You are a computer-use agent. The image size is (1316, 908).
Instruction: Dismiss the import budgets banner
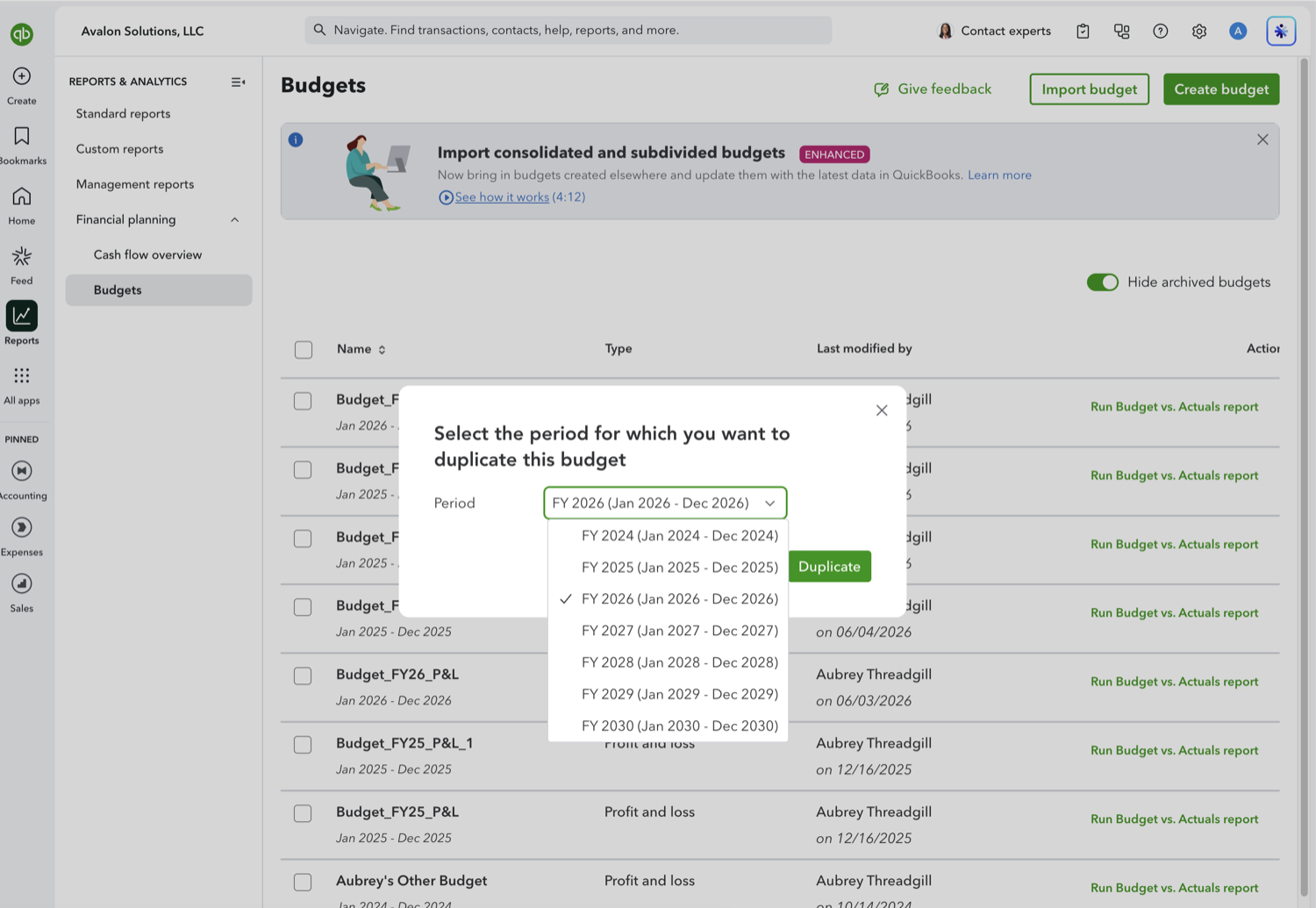[x=1262, y=139]
